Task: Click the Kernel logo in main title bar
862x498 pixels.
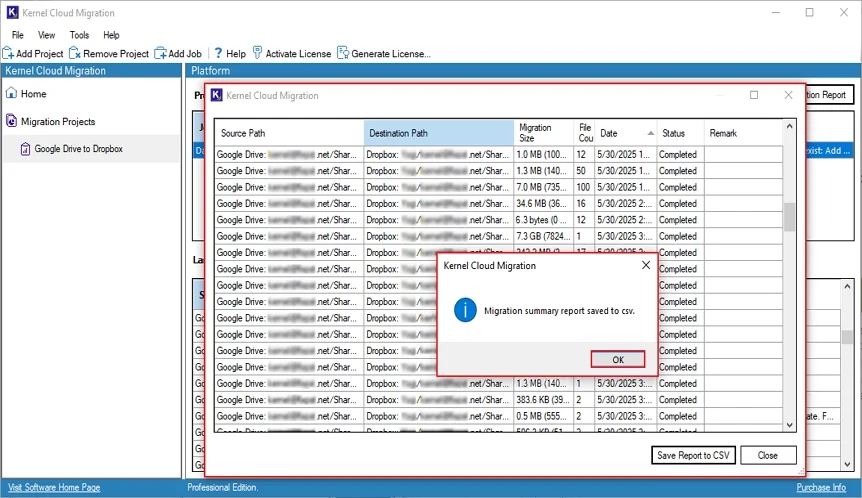Action: coord(12,12)
